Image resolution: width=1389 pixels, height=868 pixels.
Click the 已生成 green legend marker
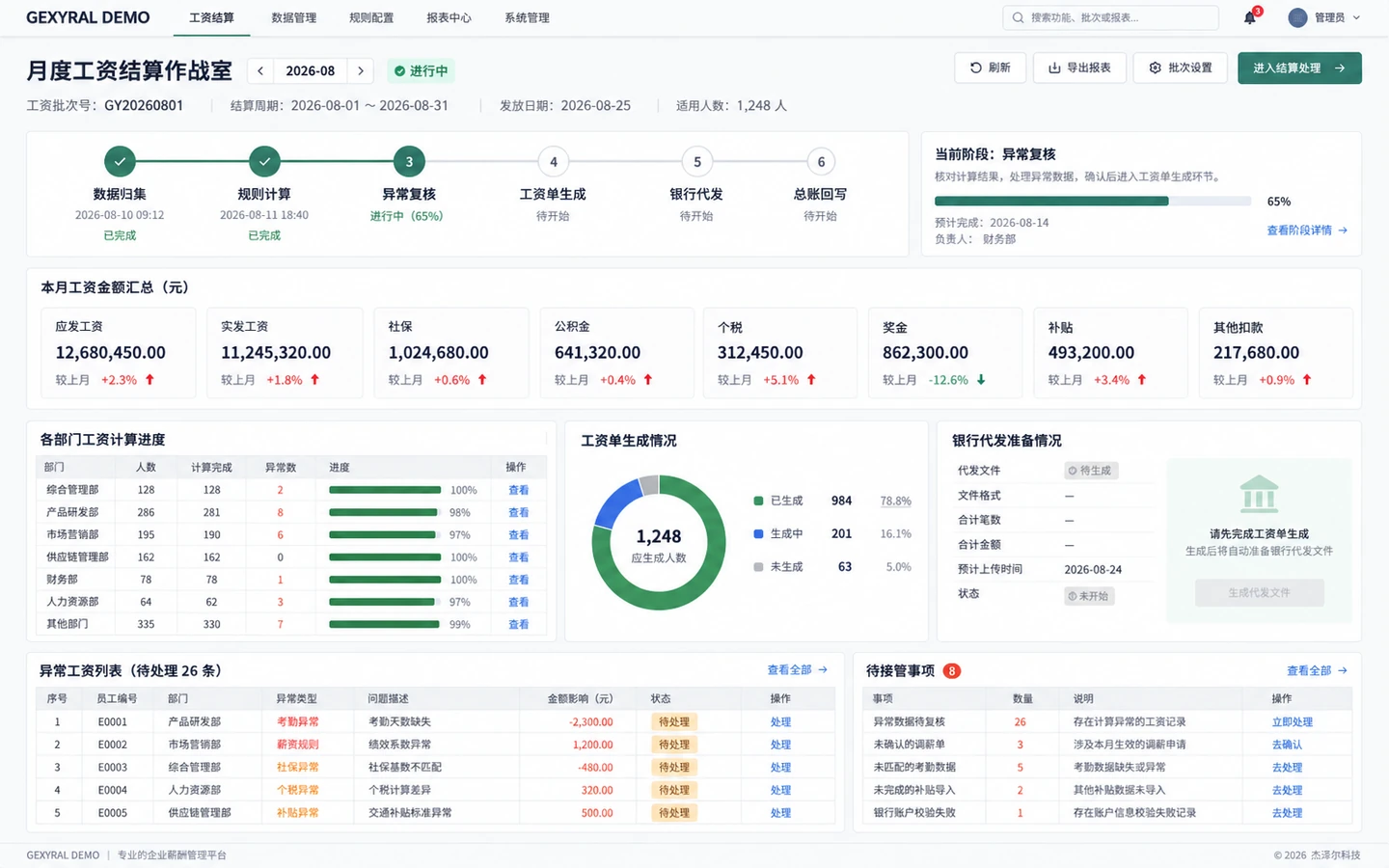(759, 501)
